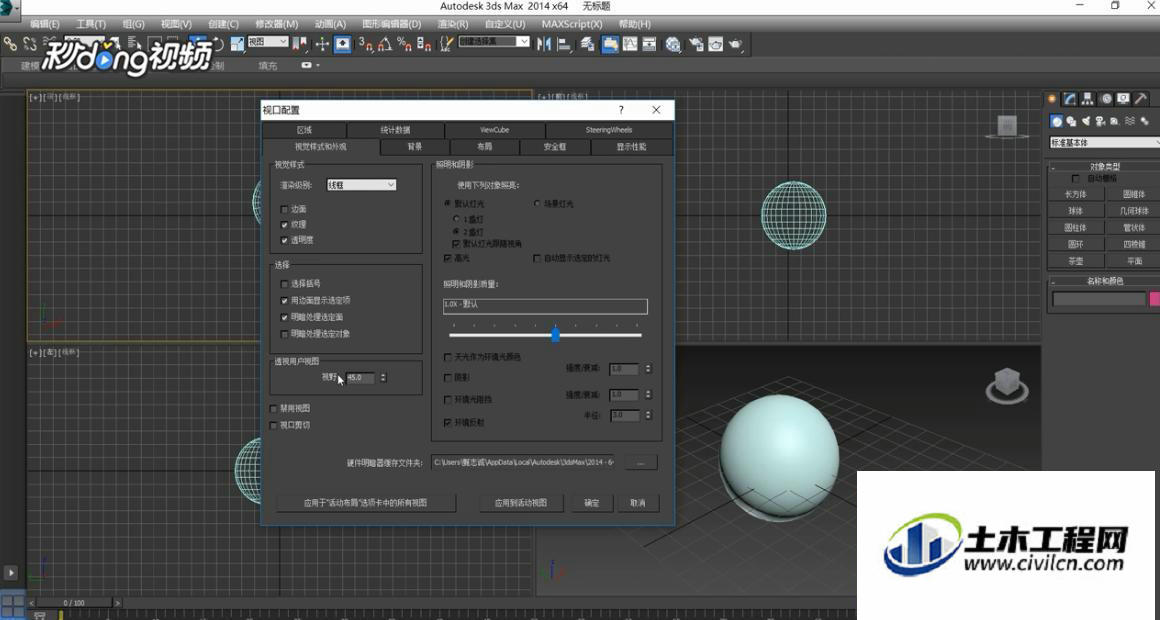1160x620 pixels.
Task: Enable the 选择括号 checkbox
Action: (285, 283)
